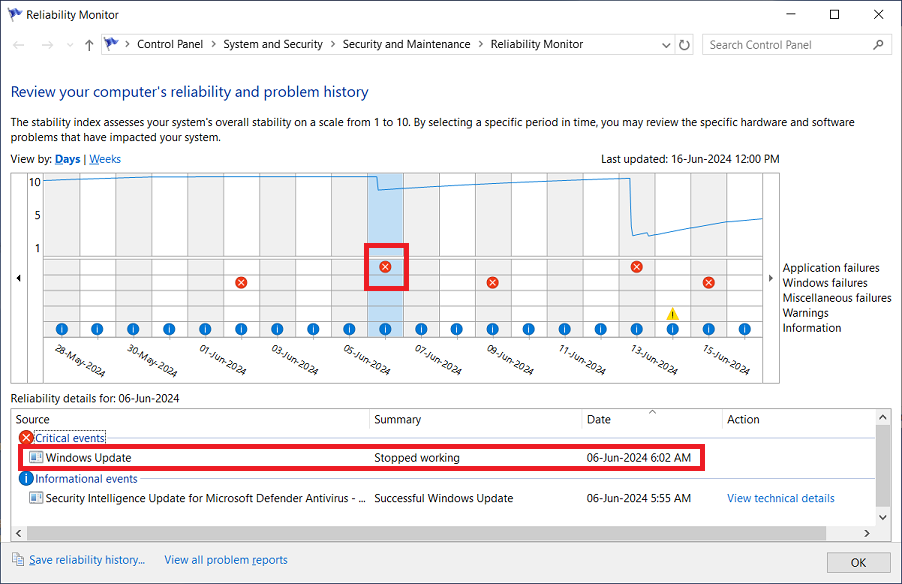The height and width of the screenshot is (584, 902).
Task: Click the OK button
Action: pyautogui.click(x=858, y=563)
